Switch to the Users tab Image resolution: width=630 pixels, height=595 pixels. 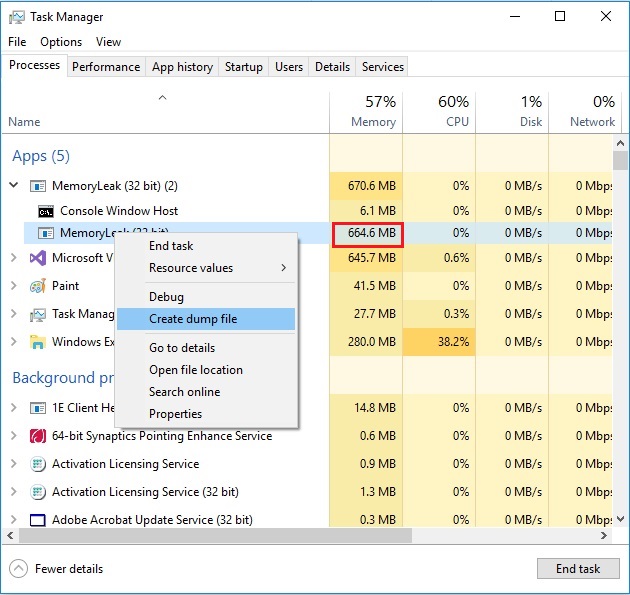(289, 67)
